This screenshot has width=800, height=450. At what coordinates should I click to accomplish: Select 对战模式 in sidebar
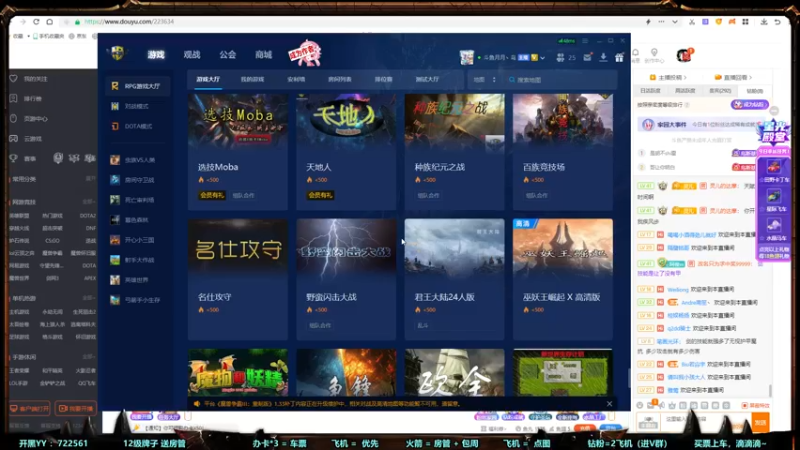pyautogui.click(x=138, y=106)
